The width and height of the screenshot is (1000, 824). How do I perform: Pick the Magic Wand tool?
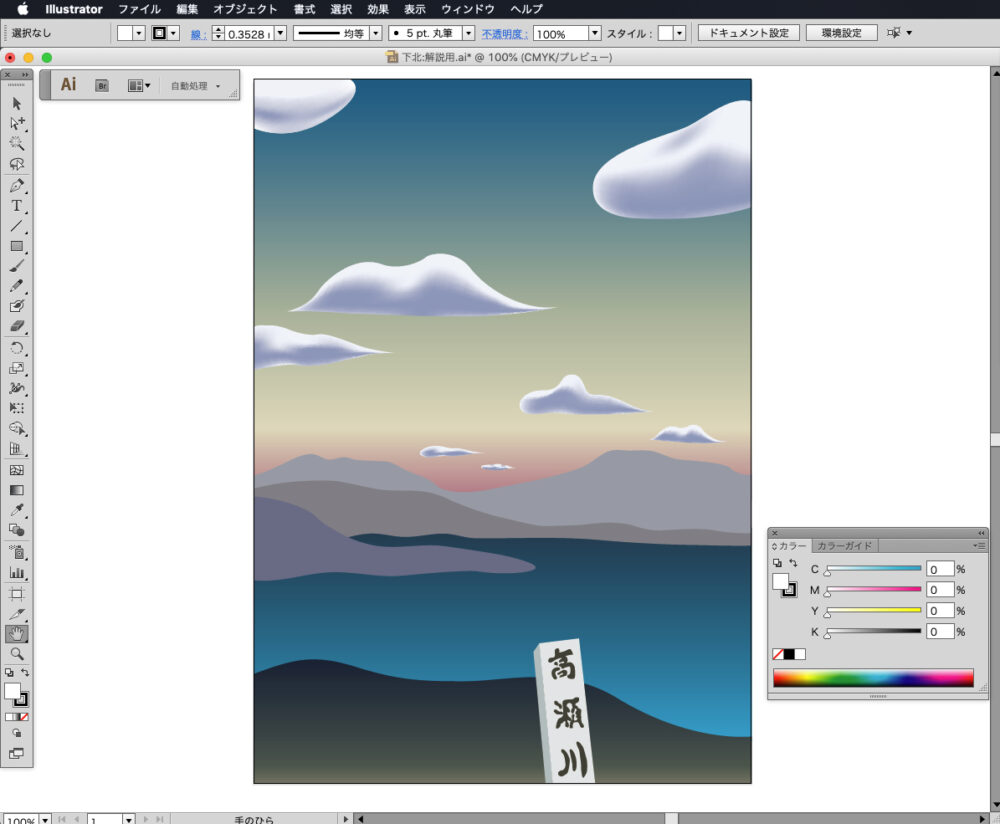click(17, 143)
